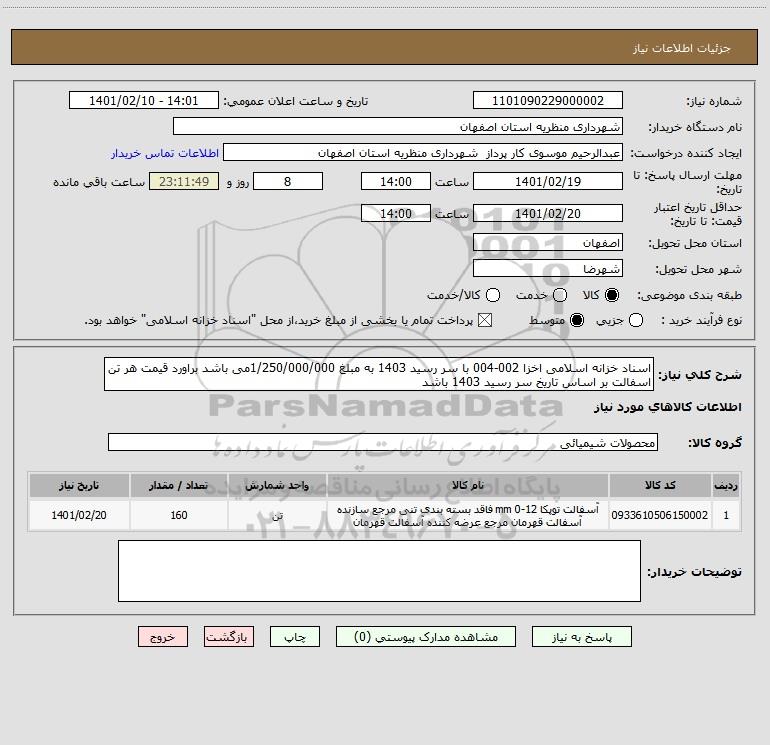Click the buyer notes text area
Screen dimensions: 770x745
point(379,571)
